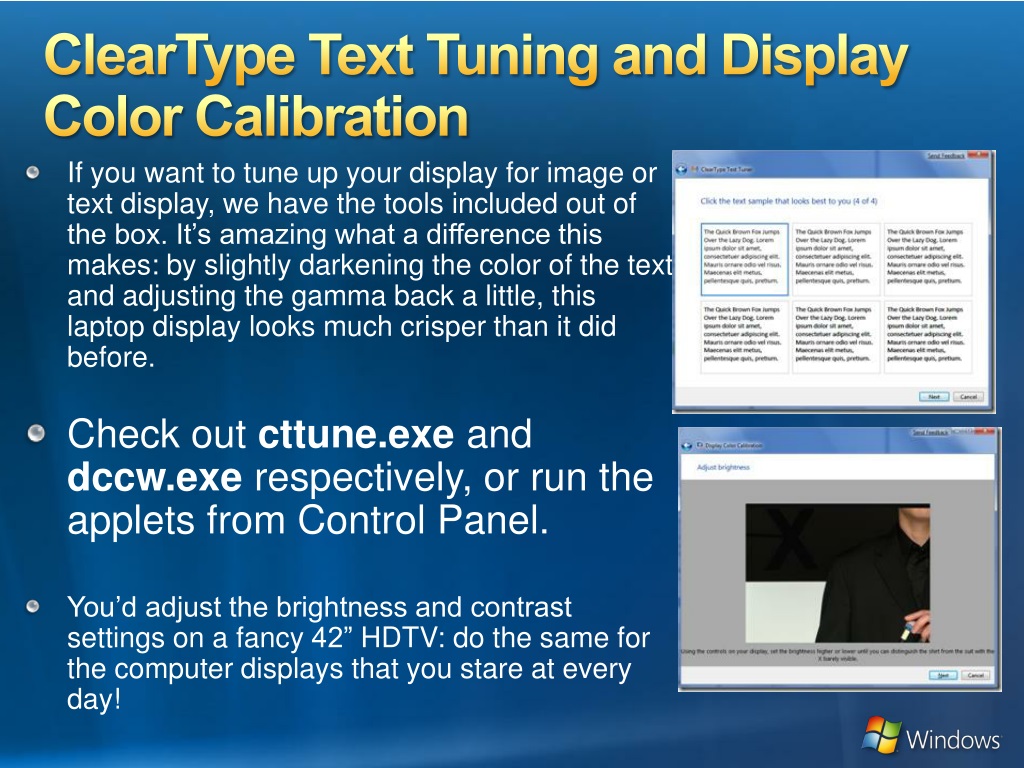Click Next in Display Color Calibration
1024x768 pixels.
coord(943,675)
